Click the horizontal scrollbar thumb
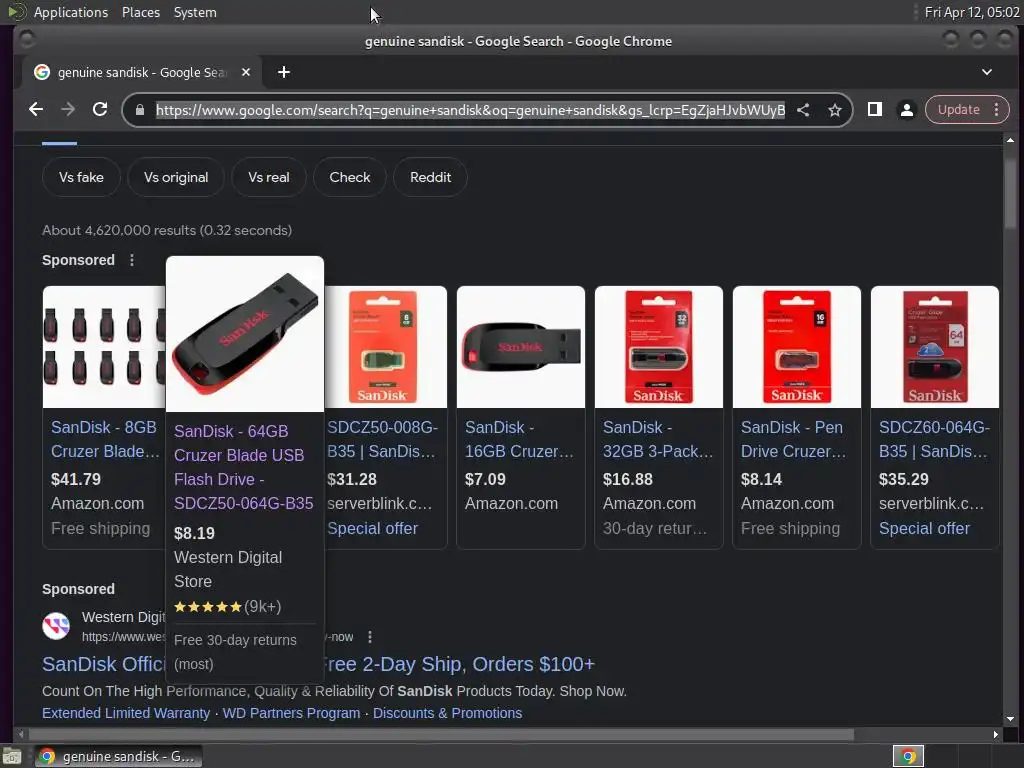Screen dimensions: 1024x768 click(x=441, y=735)
